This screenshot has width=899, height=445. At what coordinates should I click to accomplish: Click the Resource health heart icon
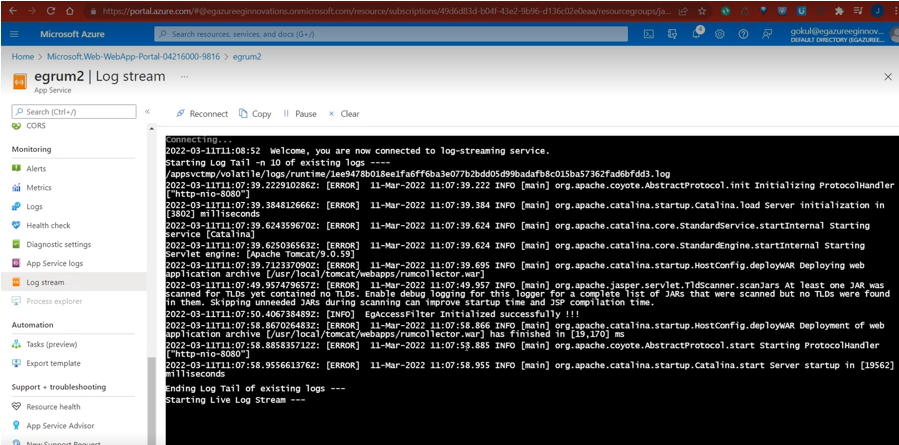(16, 407)
